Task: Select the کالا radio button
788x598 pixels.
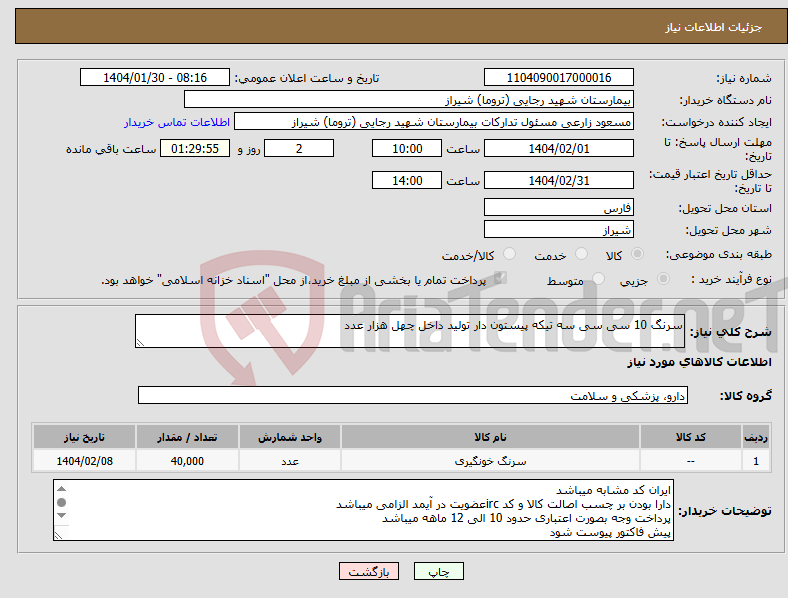Action: (x=637, y=254)
